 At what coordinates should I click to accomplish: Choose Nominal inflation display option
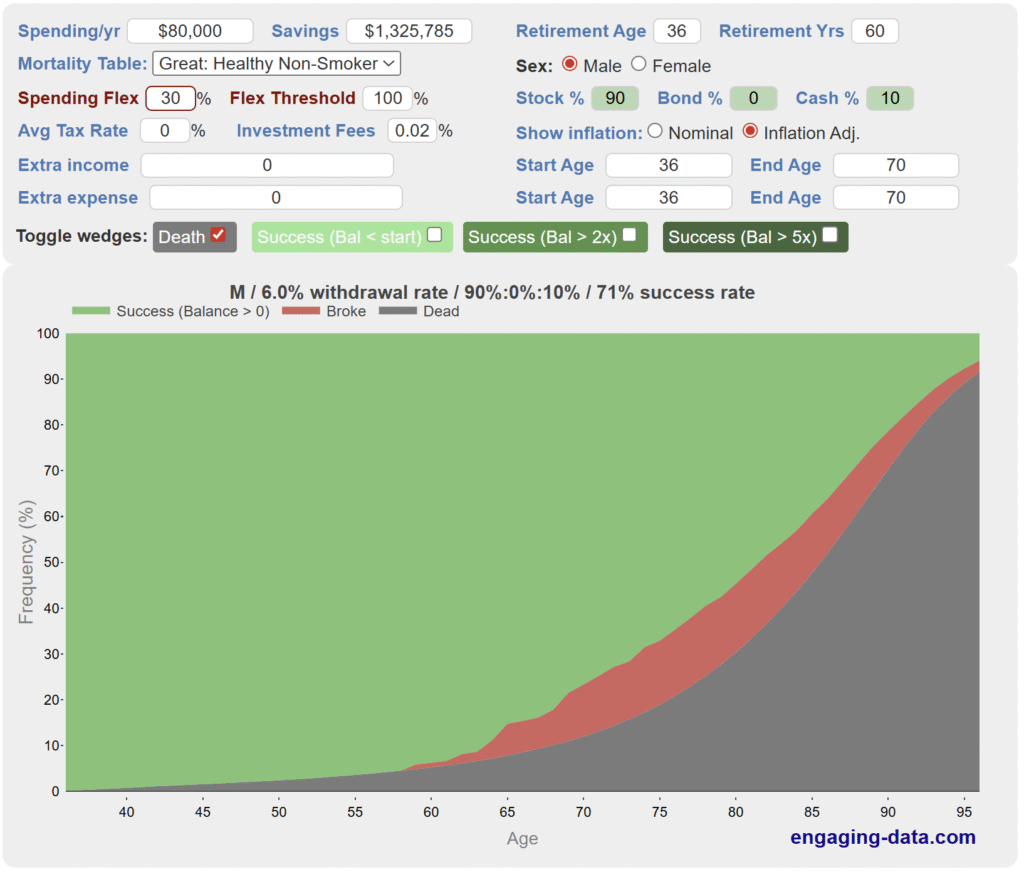655,131
